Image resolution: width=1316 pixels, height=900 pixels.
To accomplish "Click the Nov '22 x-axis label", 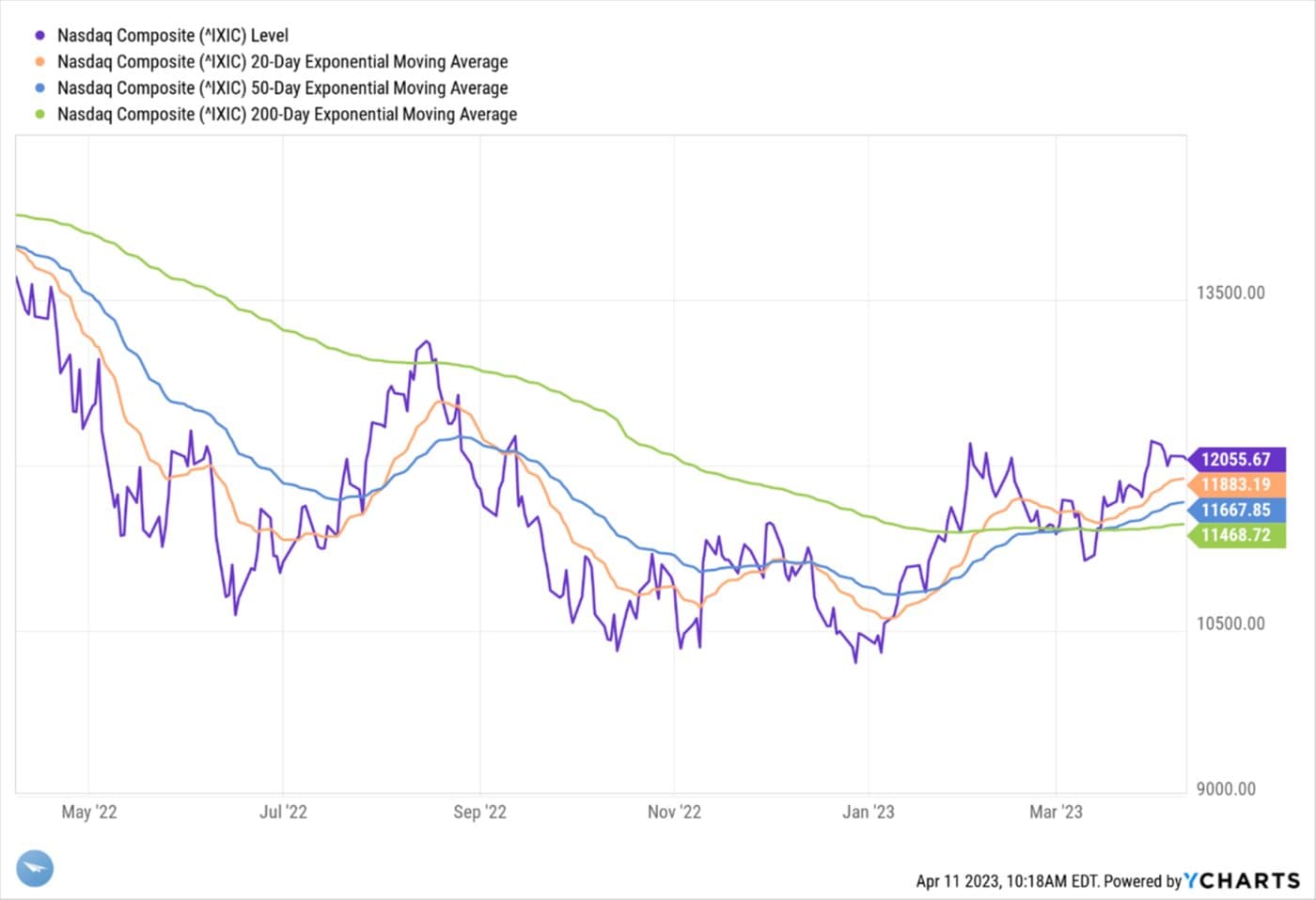I will click(x=674, y=812).
